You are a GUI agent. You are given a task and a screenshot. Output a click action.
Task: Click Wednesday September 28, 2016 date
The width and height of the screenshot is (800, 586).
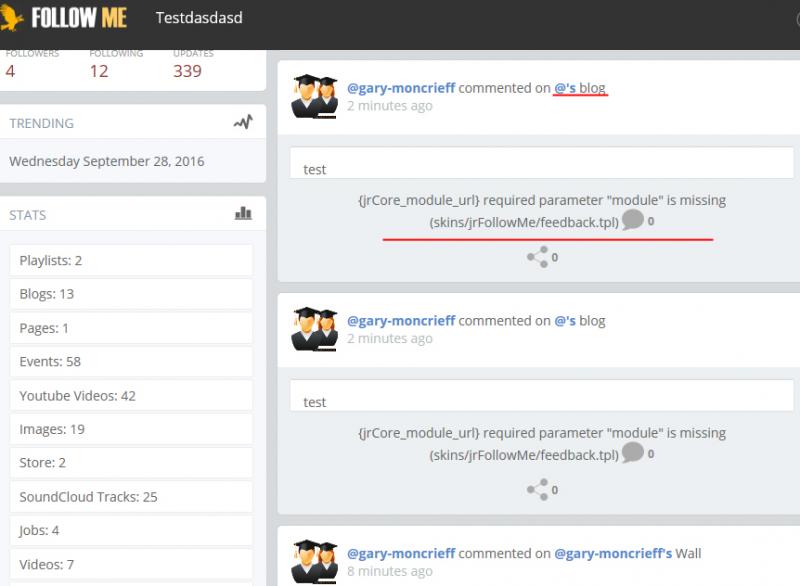point(107,161)
